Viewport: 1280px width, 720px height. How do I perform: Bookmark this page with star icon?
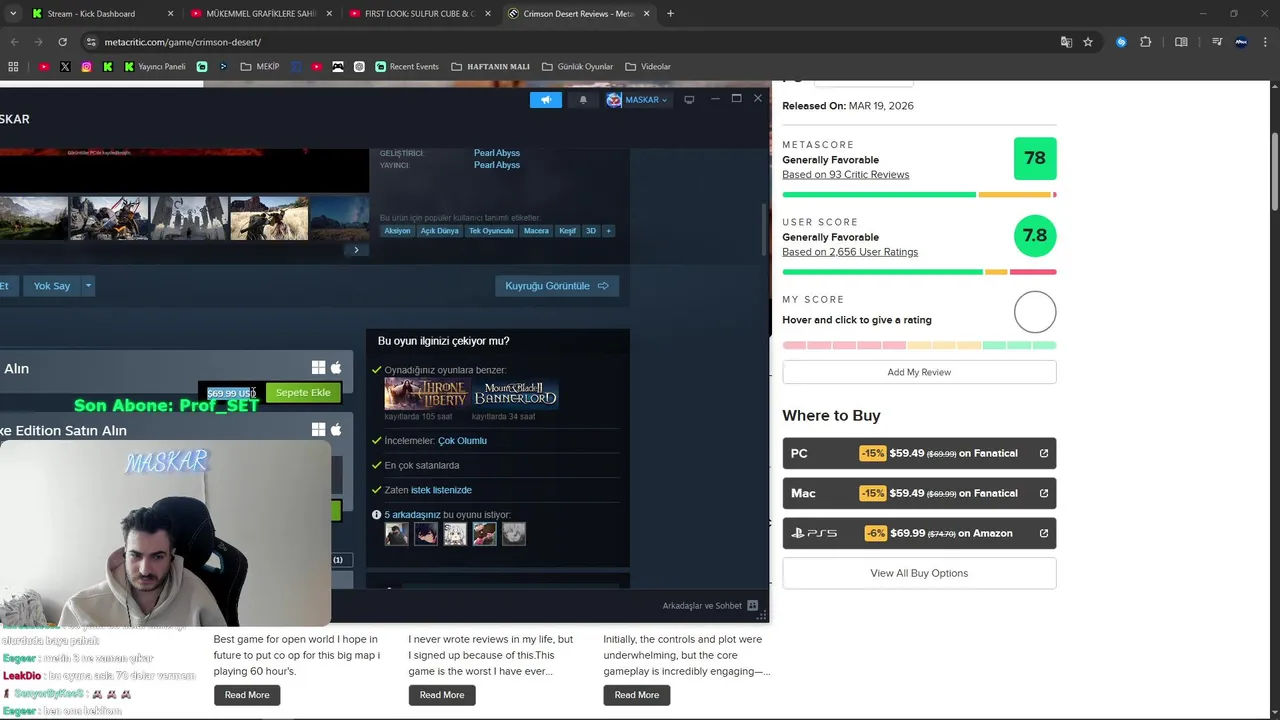coord(1088,42)
